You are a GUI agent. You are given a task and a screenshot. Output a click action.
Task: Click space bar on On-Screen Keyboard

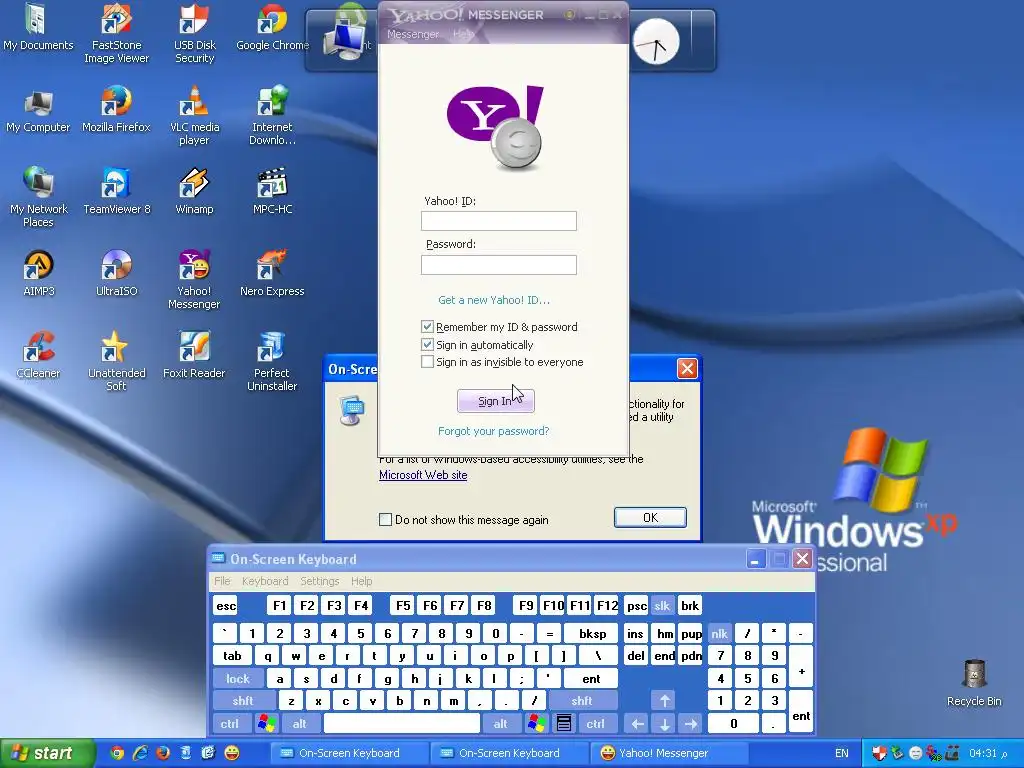402,724
